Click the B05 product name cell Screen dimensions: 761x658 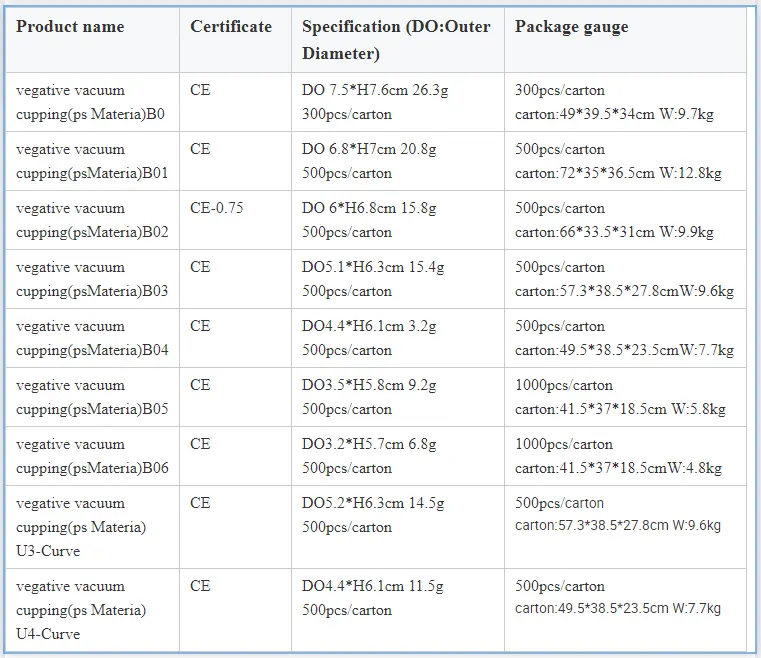click(x=92, y=397)
